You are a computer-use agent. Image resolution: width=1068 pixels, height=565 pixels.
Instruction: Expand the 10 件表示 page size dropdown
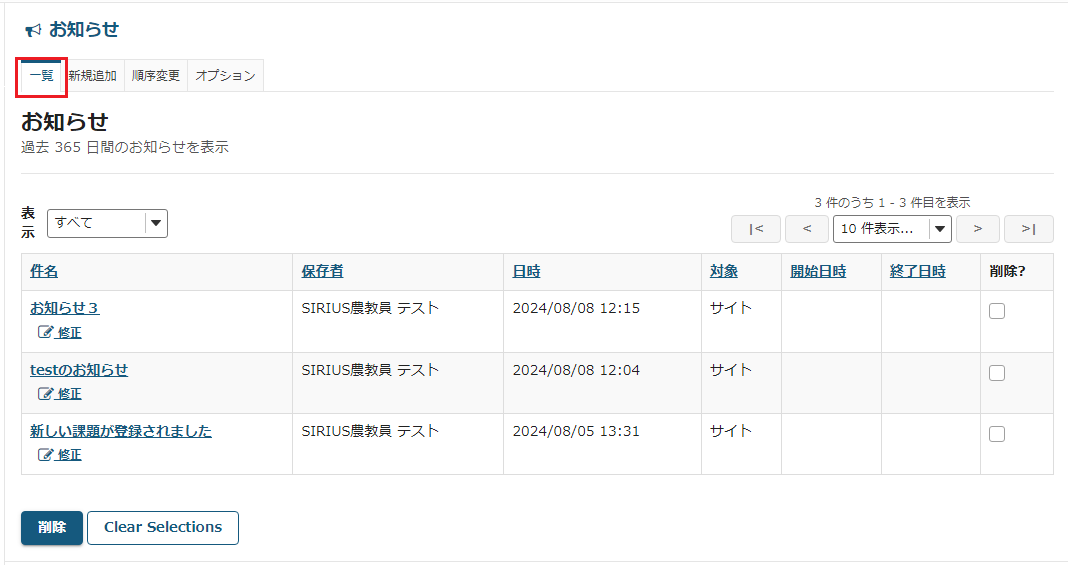coord(892,229)
